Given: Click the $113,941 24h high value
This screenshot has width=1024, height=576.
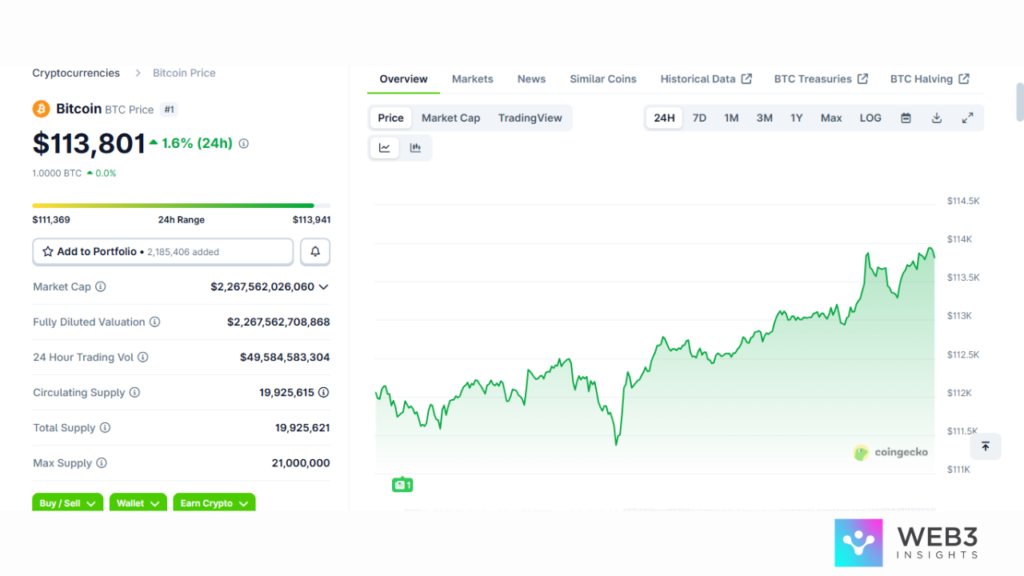Looking at the screenshot, I should [x=312, y=220].
